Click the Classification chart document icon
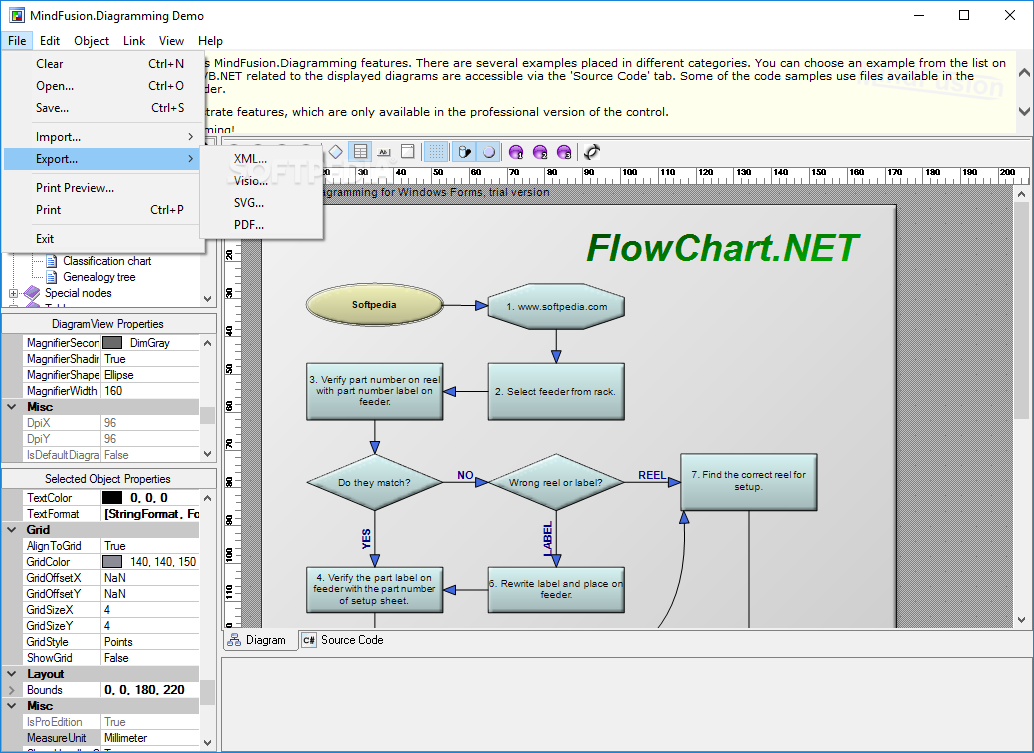The image size is (1034, 753). [51, 261]
